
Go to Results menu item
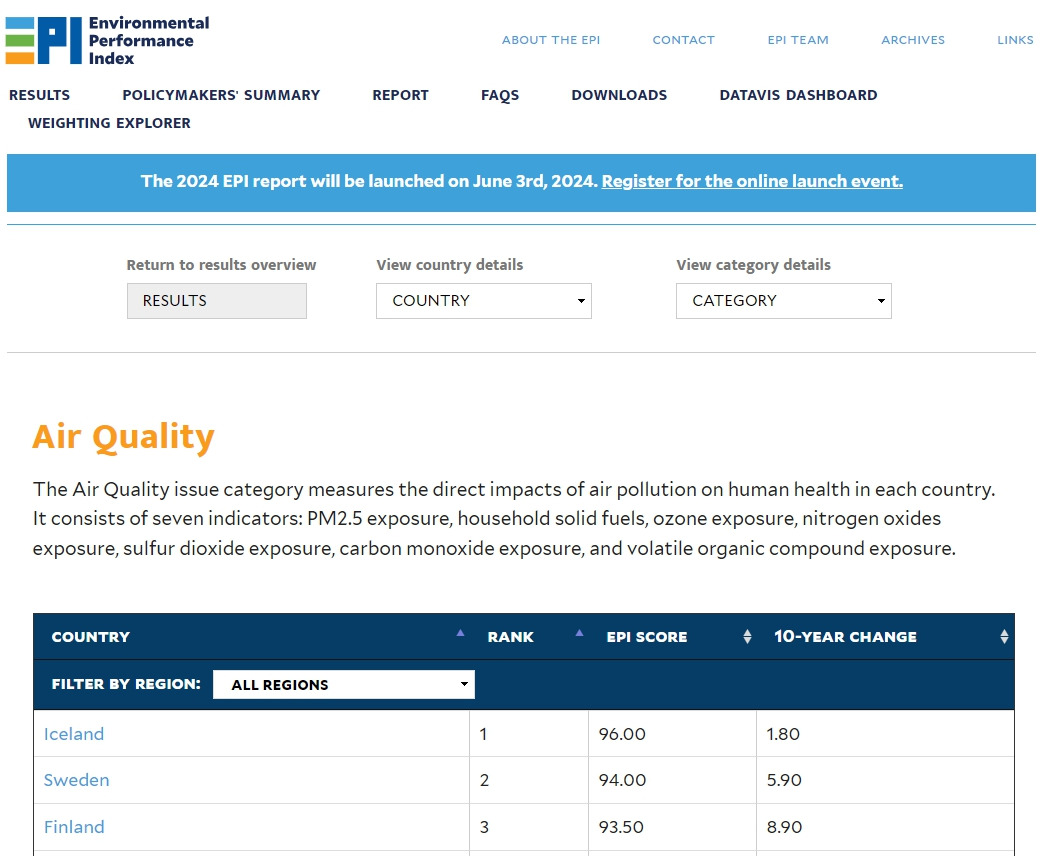pos(40,95)
